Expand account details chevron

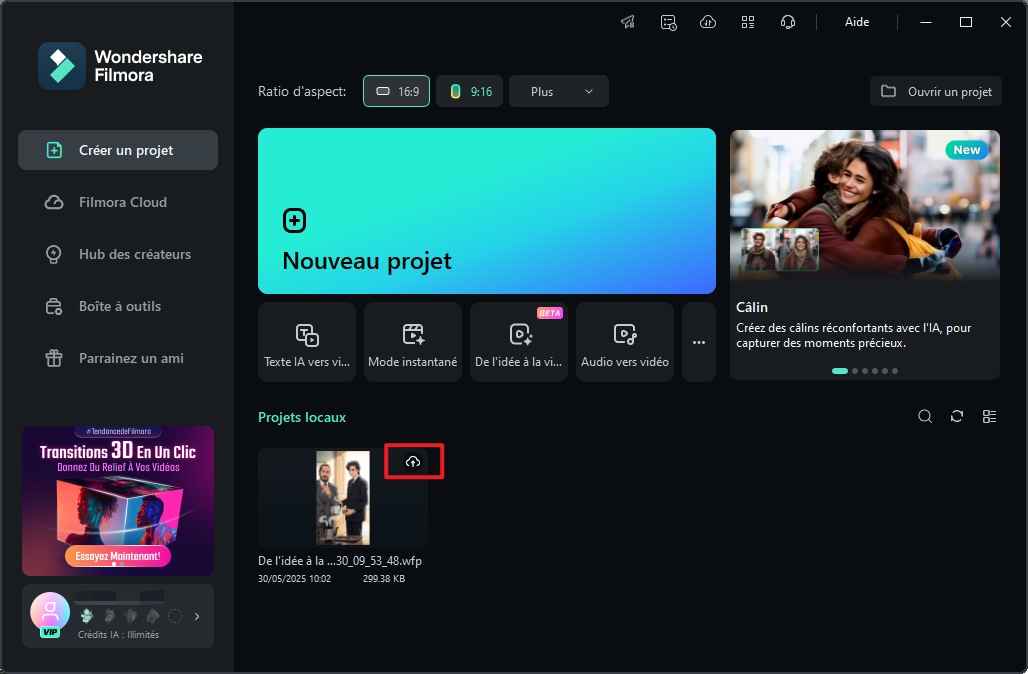(197, 616)
